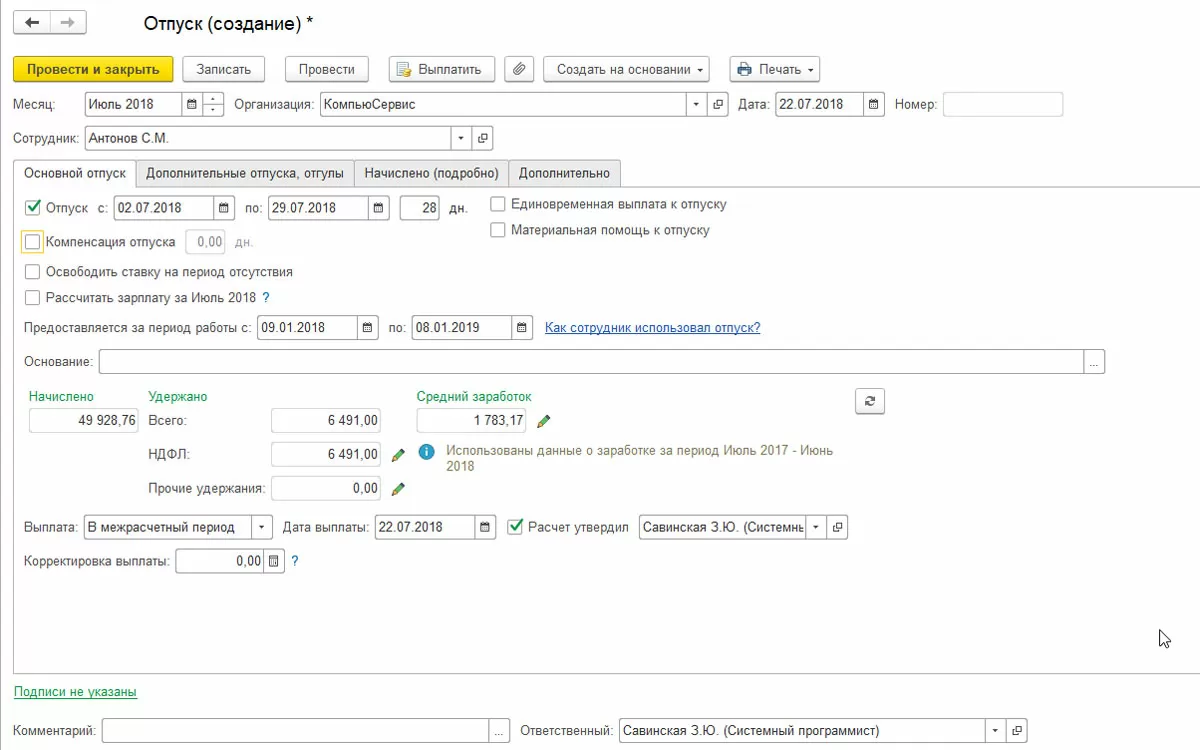Edit Прочие удержания with pencil icon

[398, 489]
